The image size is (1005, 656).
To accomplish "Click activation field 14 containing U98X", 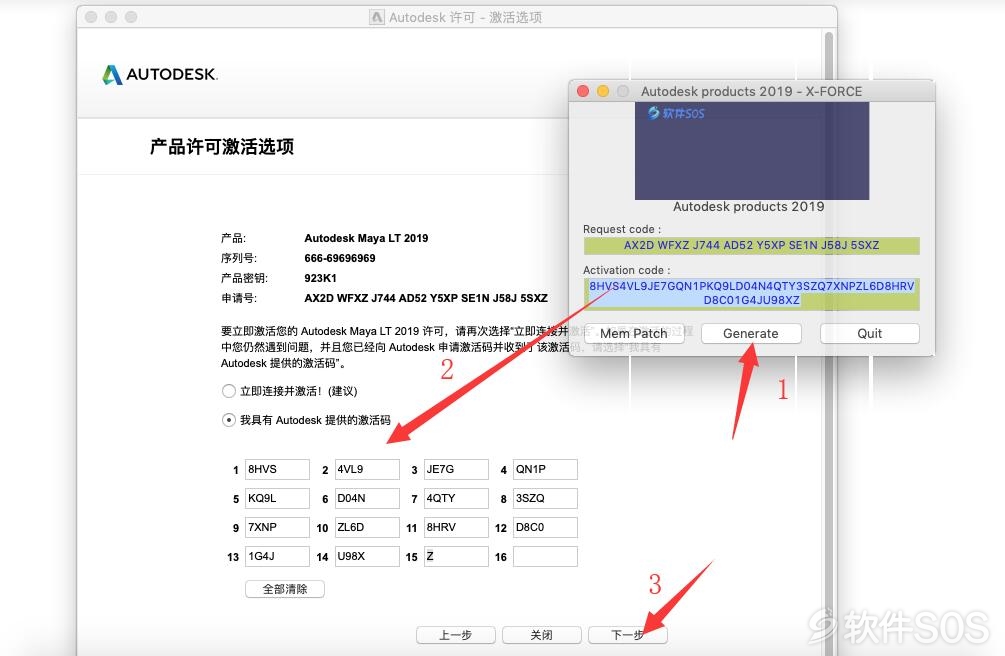I will click(x=367, y=556).
